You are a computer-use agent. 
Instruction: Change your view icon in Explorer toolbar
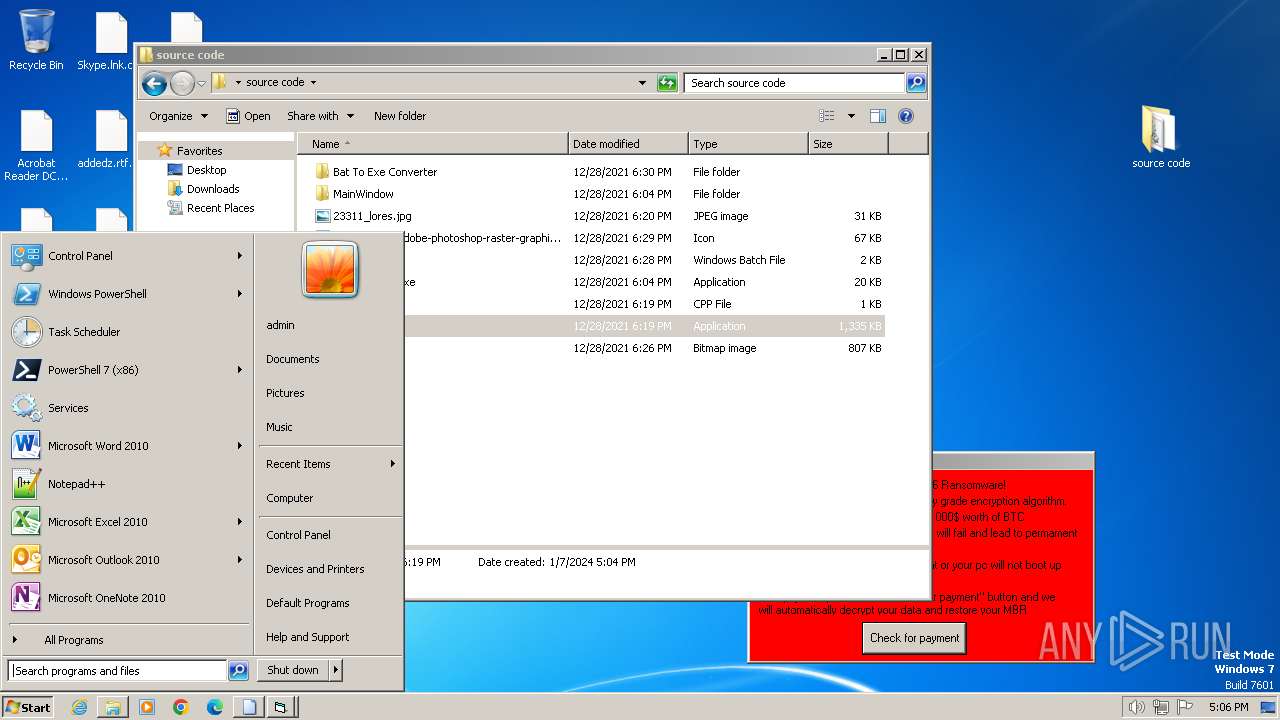click(x=827, y=116)
